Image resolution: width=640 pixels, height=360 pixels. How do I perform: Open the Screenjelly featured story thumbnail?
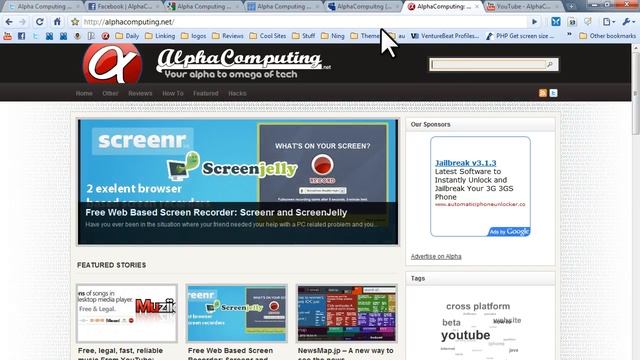click(237, 313)
